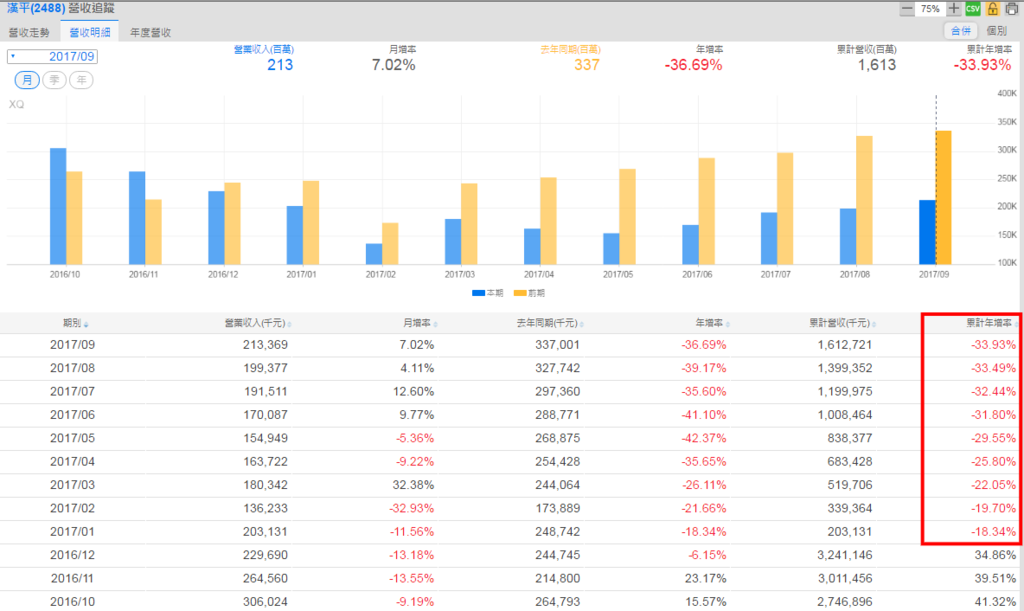
Task: Export data using the CSV icon
Action: (x=973, y=9)
